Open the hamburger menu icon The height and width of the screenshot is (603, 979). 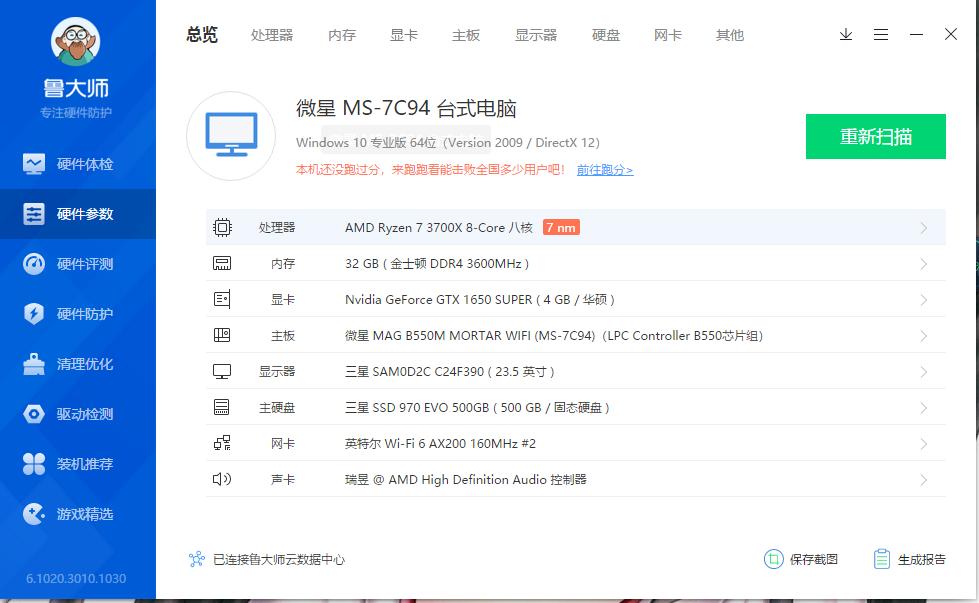tap(881, 34)
